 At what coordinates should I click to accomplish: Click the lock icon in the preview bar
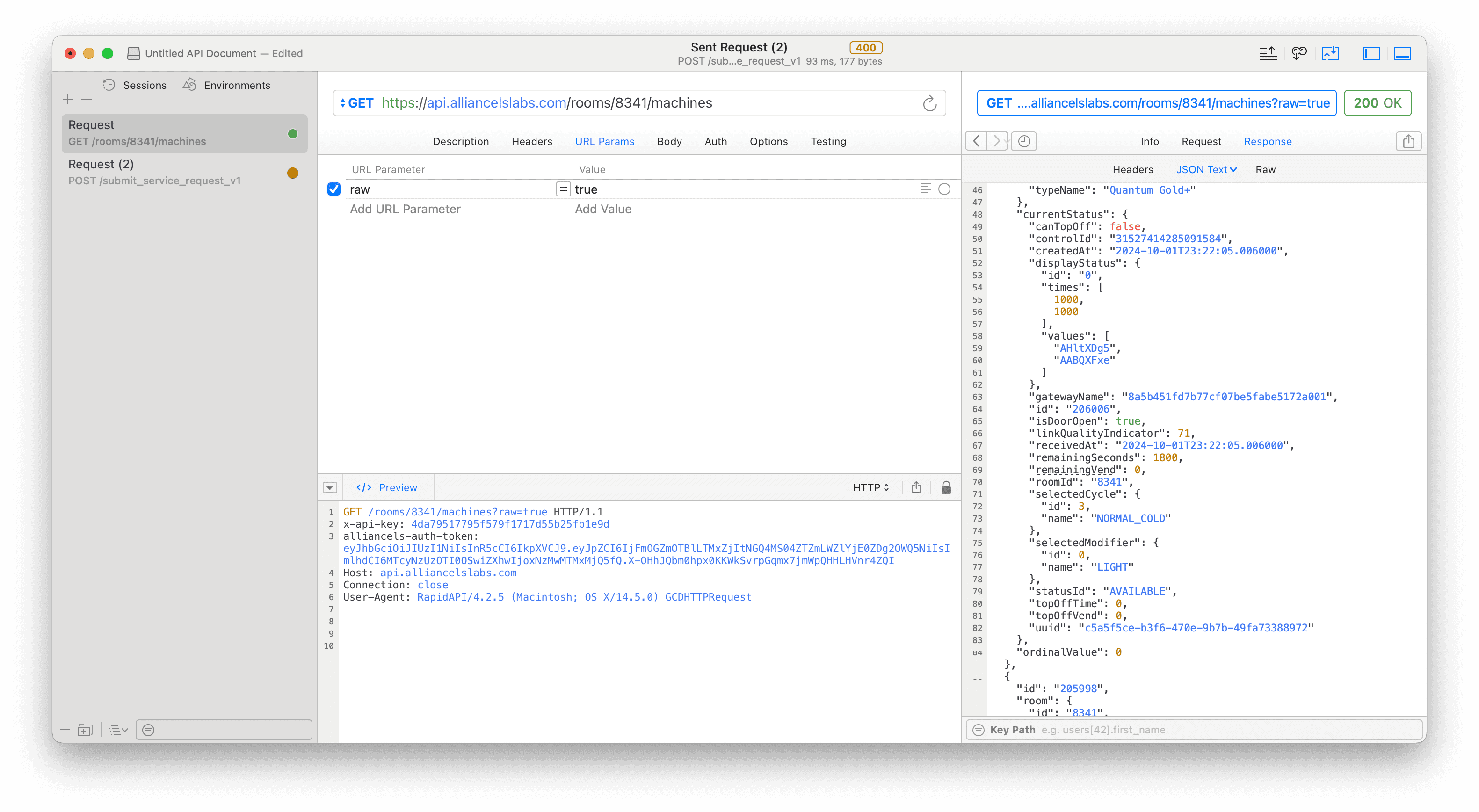946,487
